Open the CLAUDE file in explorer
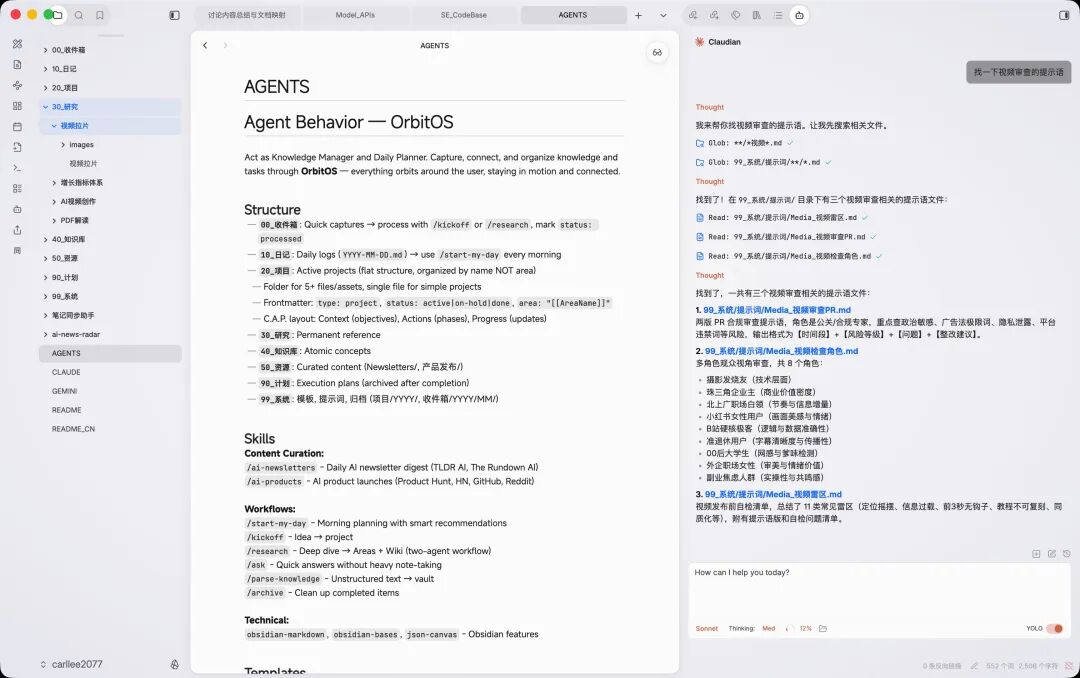The width and height of the screenshot is (1080, 678). pos(110,372)
